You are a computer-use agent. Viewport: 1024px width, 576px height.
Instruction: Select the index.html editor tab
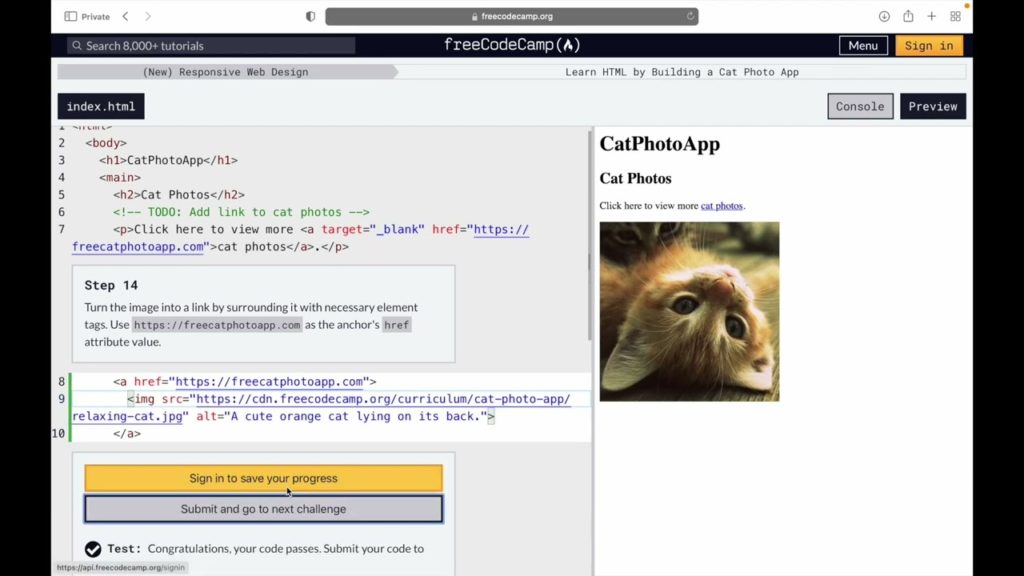[100, 105]
